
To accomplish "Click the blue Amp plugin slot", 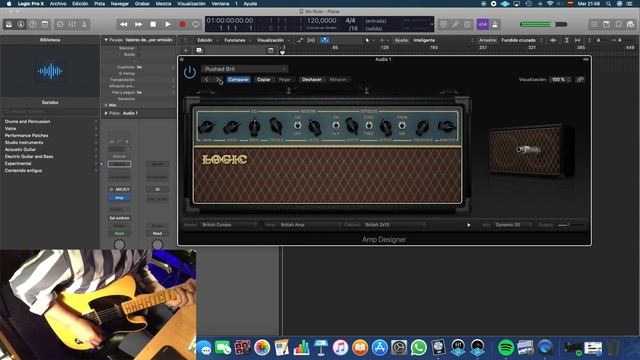I will pyautogui.click(x=119, y=198).
